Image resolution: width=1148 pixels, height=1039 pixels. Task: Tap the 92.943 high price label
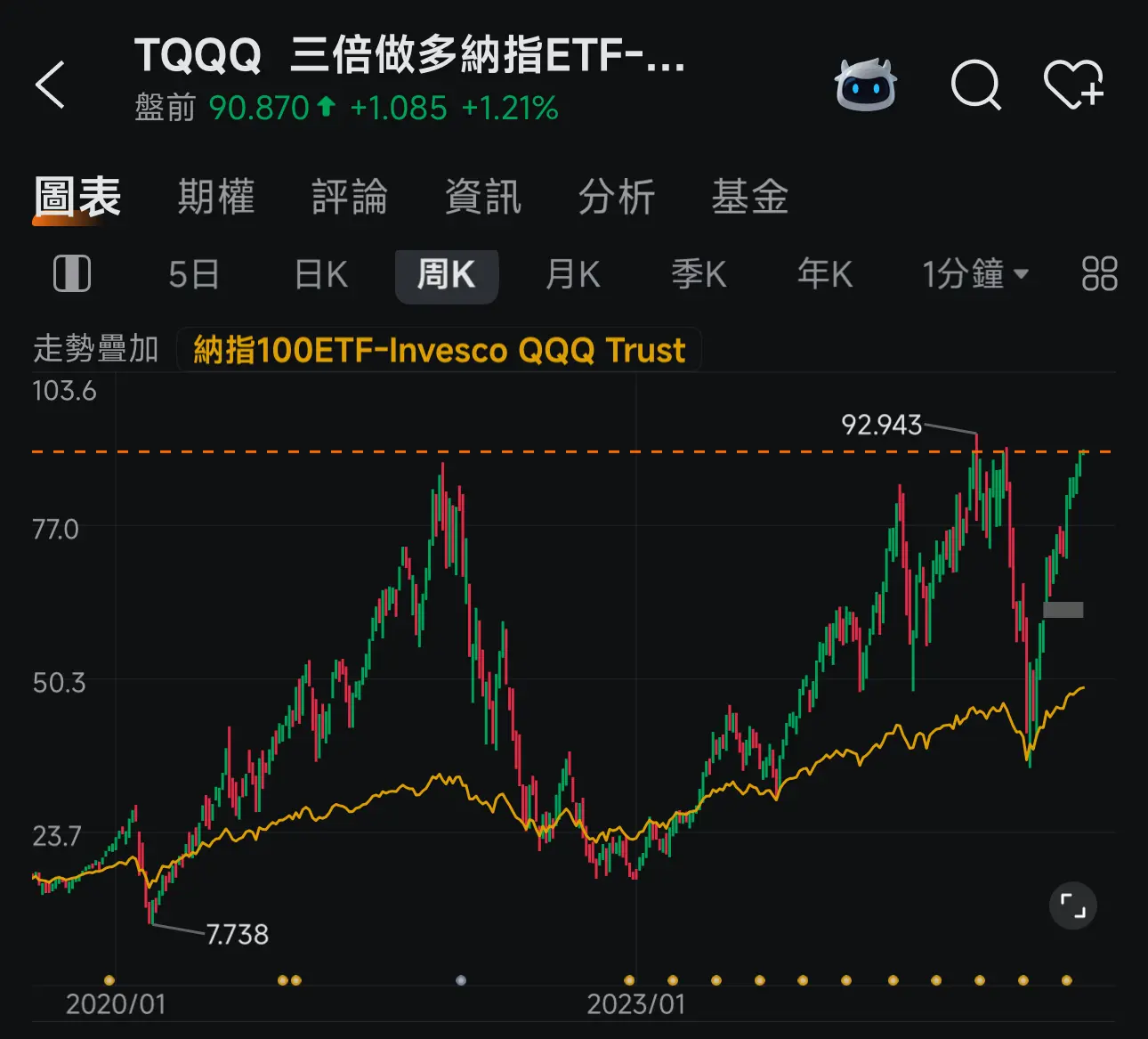pyautogui.click(x=882, y=425)
